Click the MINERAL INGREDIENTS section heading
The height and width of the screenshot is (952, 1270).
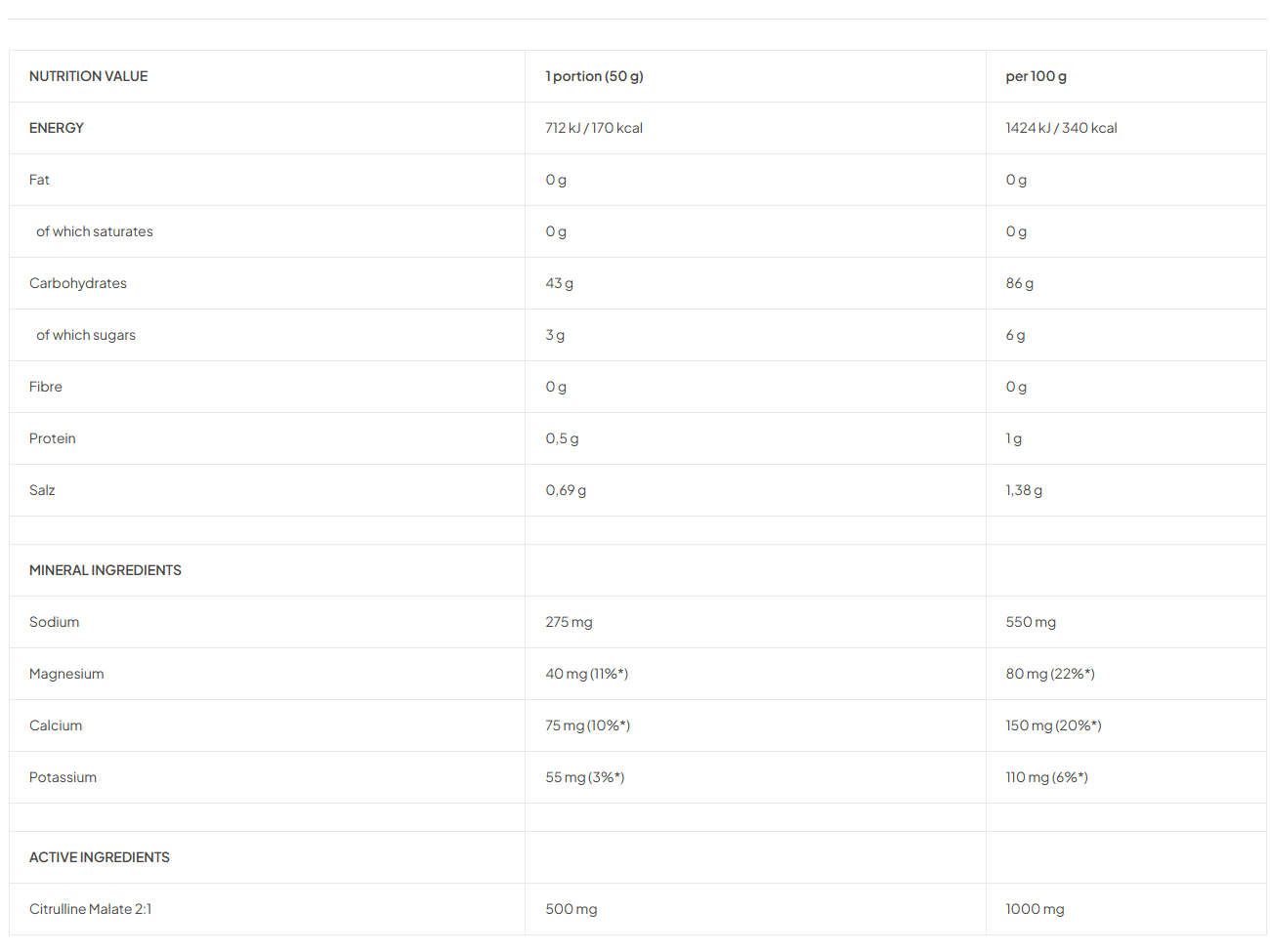point(106,570)
